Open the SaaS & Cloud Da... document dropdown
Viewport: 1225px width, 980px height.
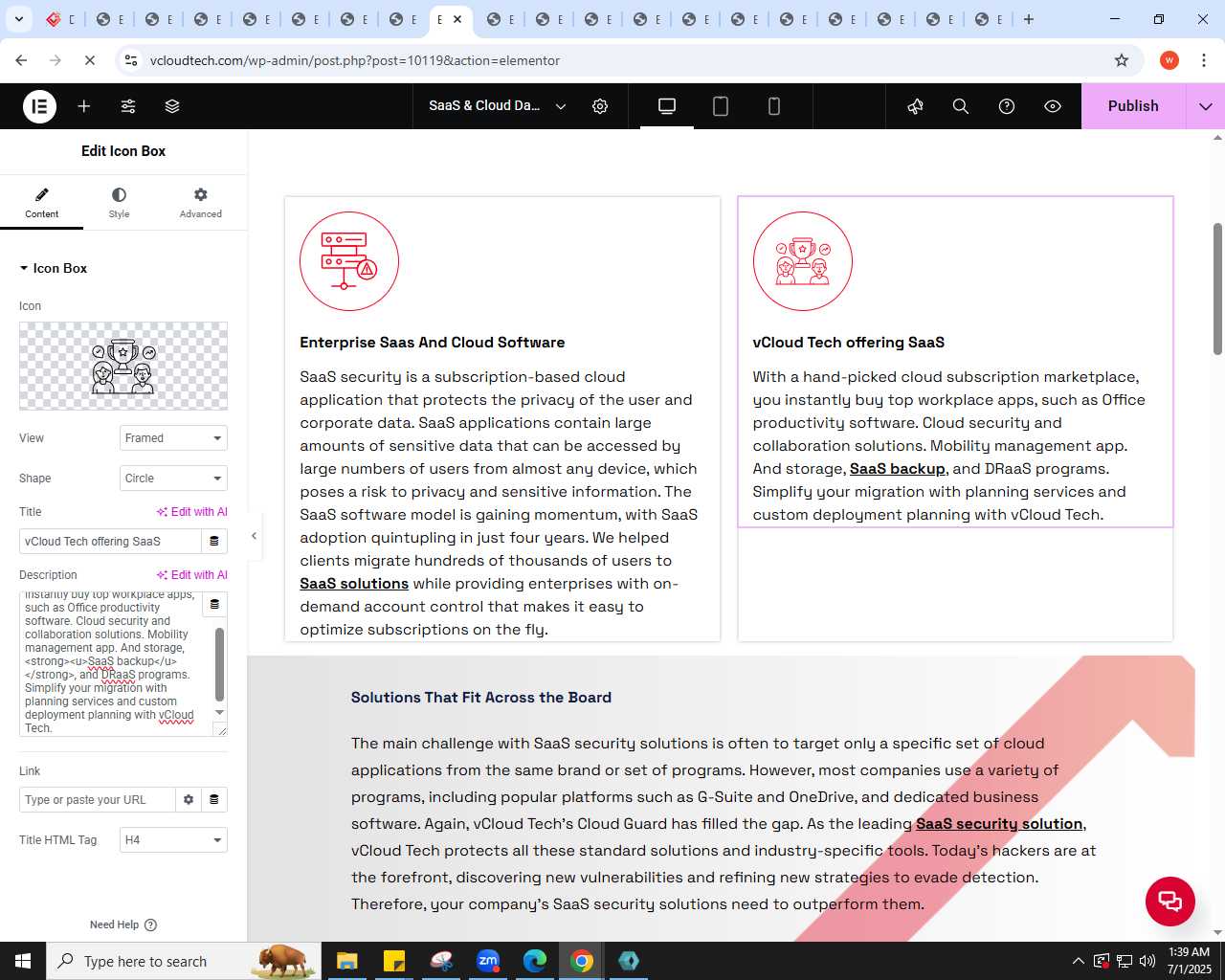click(x=497, y=106)
